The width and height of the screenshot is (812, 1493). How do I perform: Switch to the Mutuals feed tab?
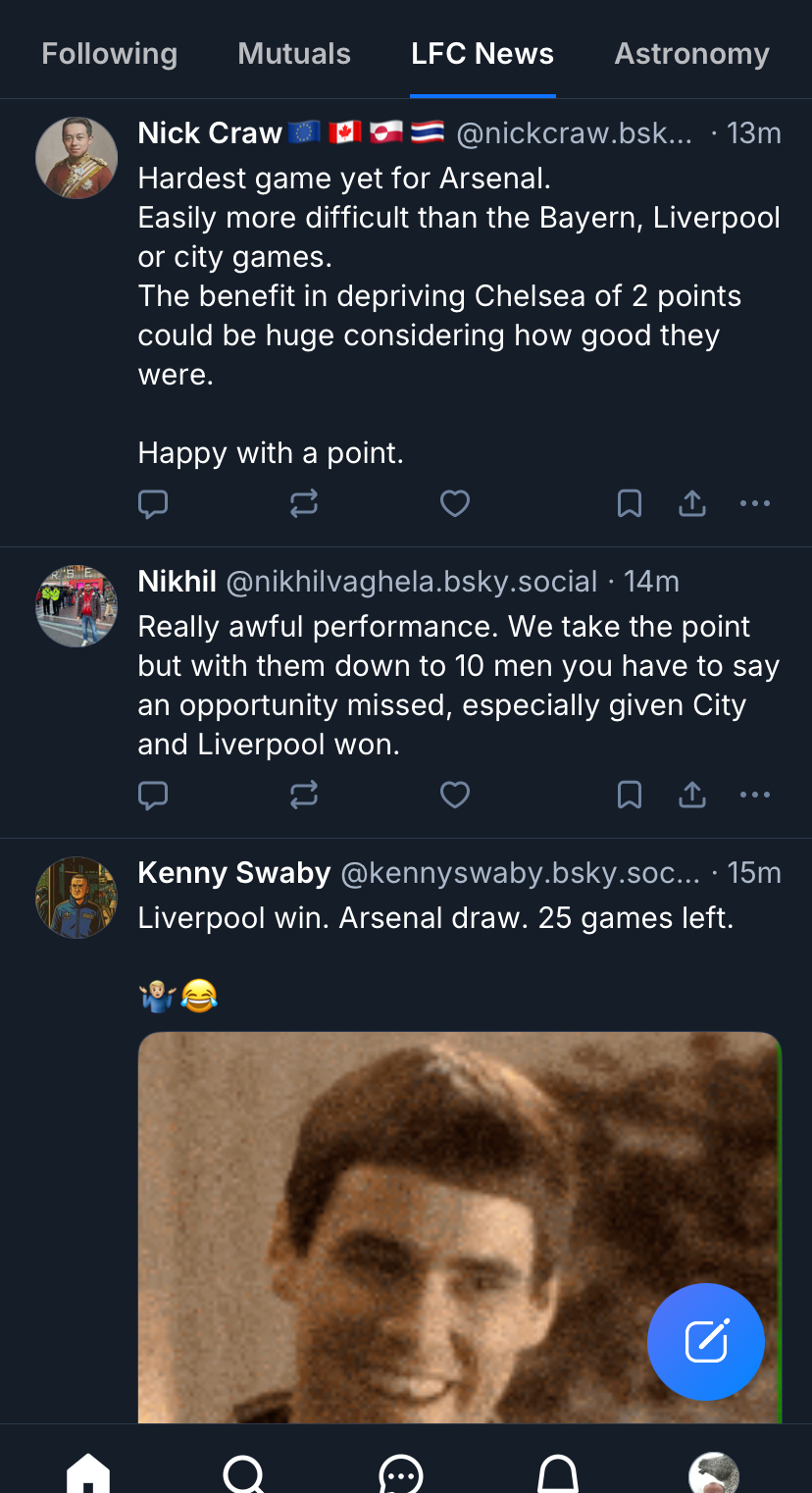pyautogui.click(x=294, y=54)
